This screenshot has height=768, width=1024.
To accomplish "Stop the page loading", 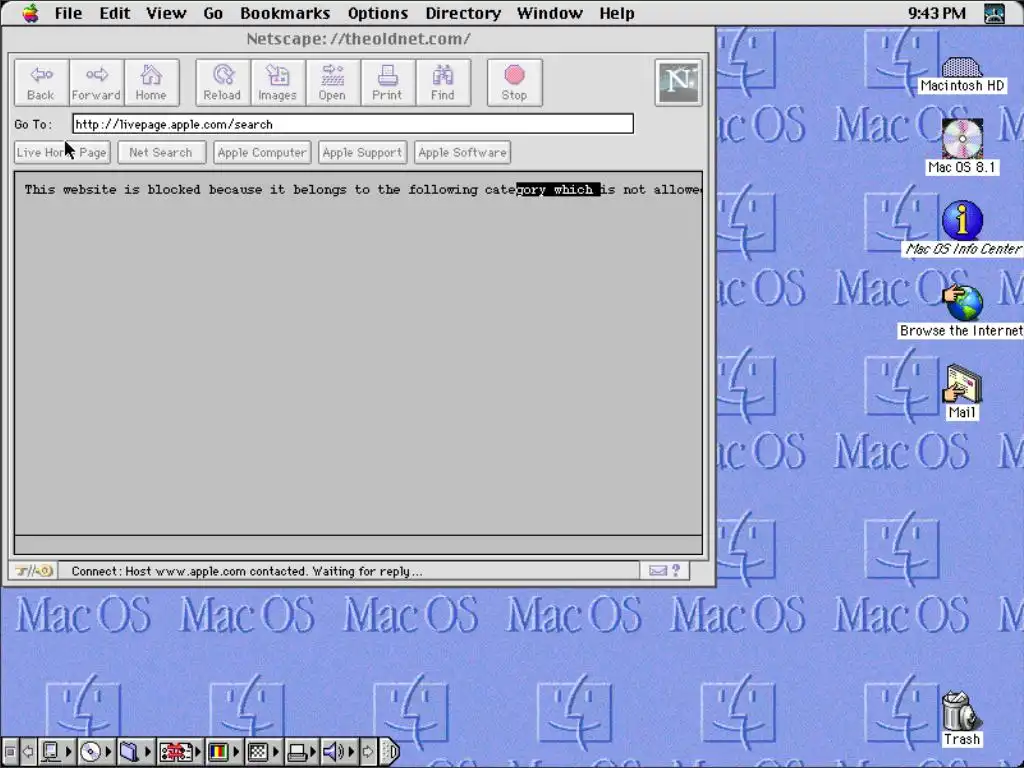I will click(x=514, y=83).
